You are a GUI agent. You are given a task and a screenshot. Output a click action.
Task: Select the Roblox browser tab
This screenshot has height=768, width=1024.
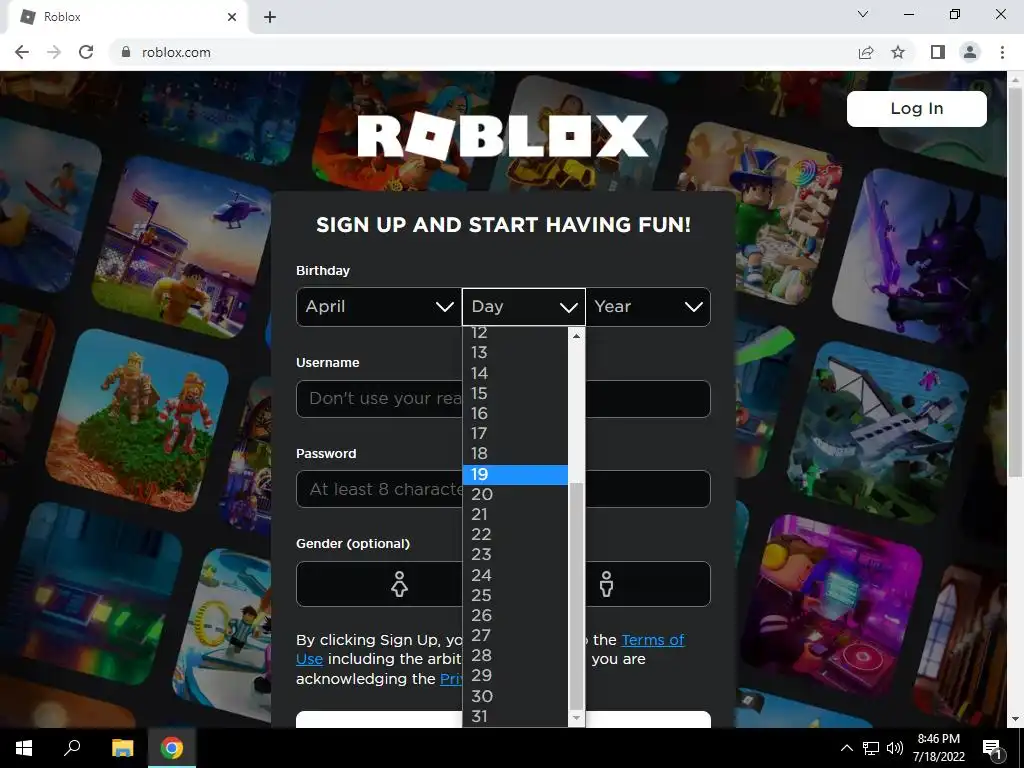click(x=127, y=17)
